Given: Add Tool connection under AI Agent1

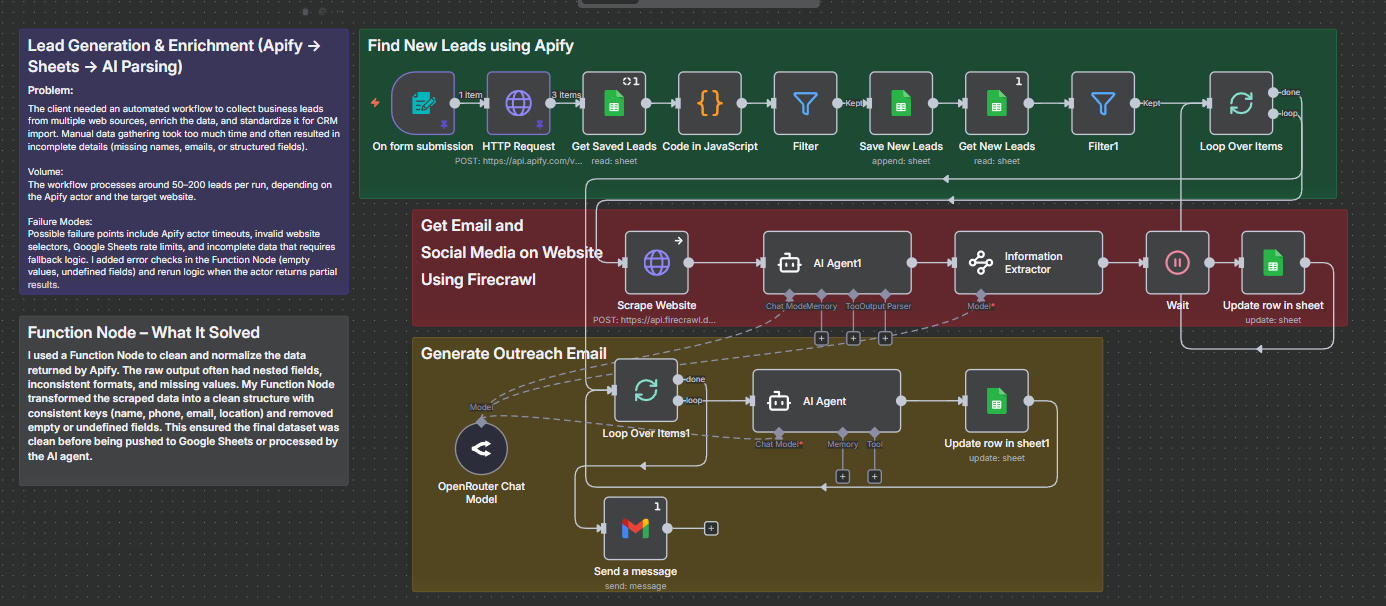Looking at the screenshot, I should pyautogui.click(x=853, y=338).
